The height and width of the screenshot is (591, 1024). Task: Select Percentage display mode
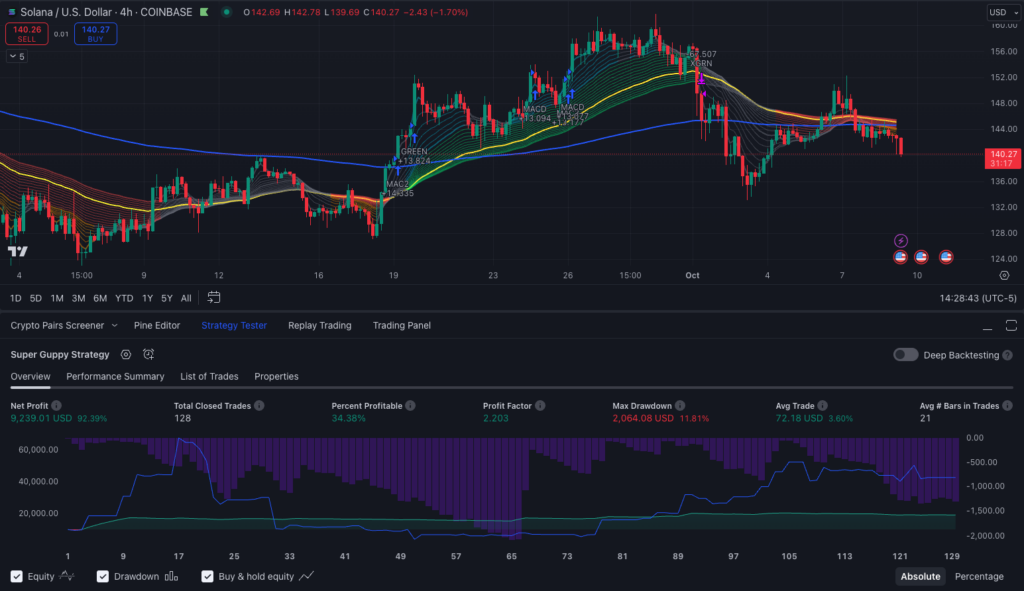click(x=979, y=576)
